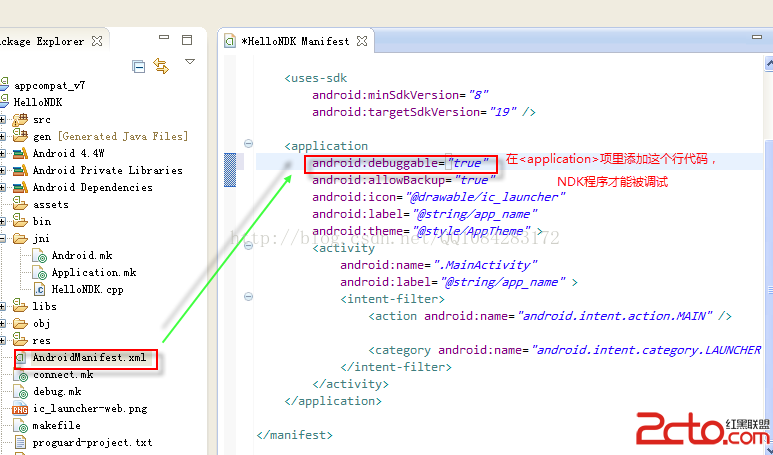Collapse the application element fold marker
The image size is (773, 455).
coord(248,143)
